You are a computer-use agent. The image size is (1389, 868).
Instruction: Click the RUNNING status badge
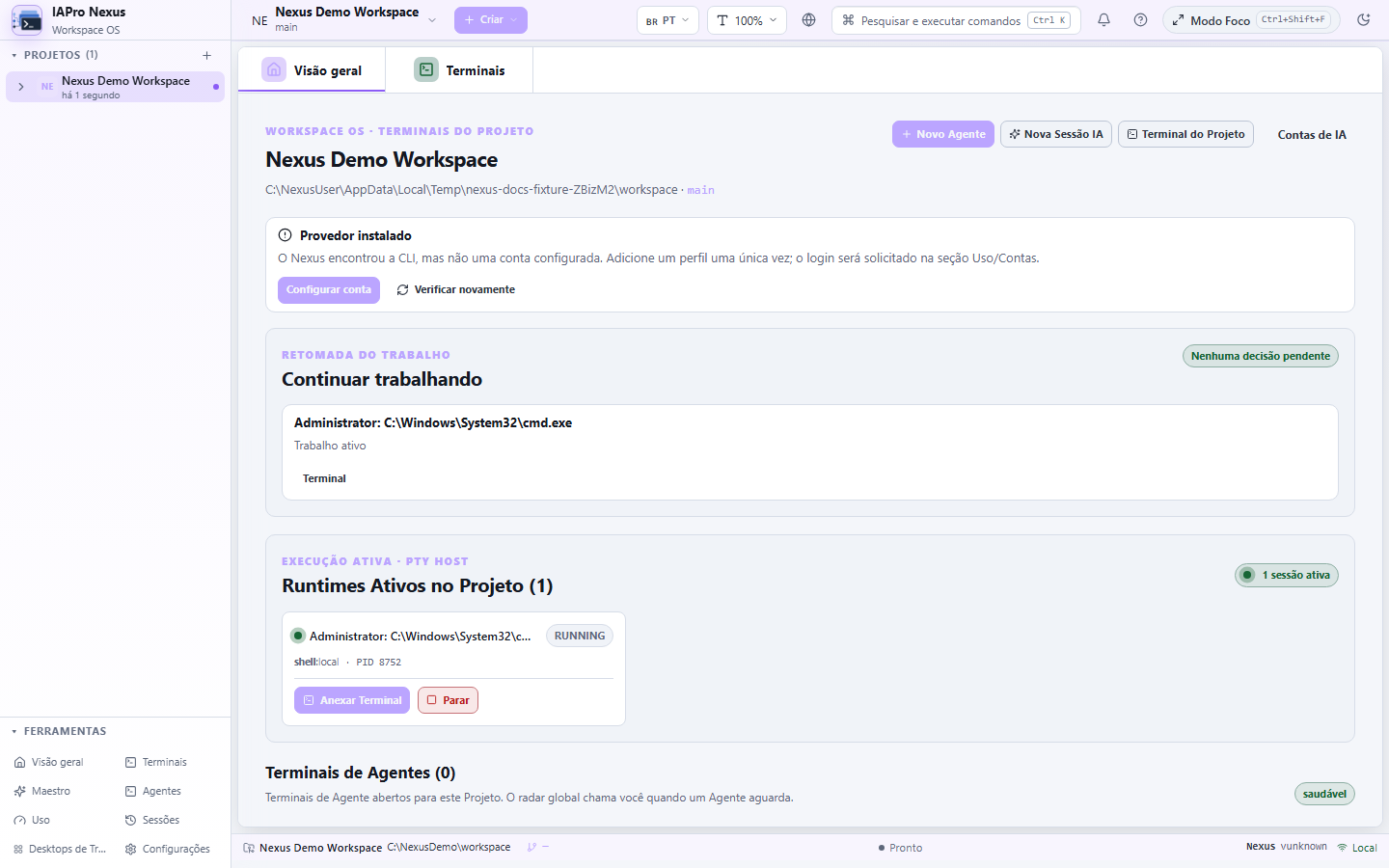580,636
